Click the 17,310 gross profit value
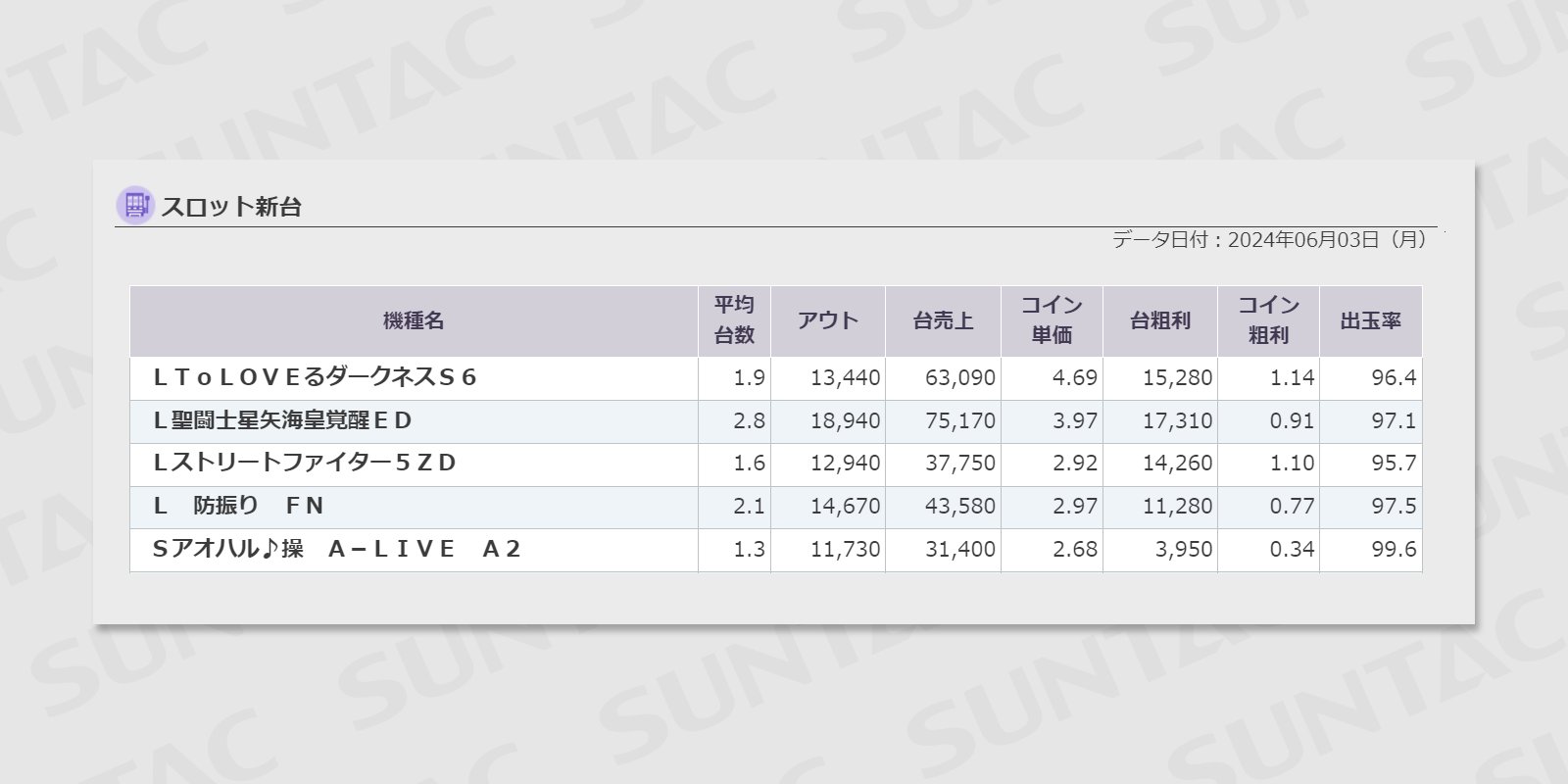This screenshot has height=784, width=1568. point(1177,421)
